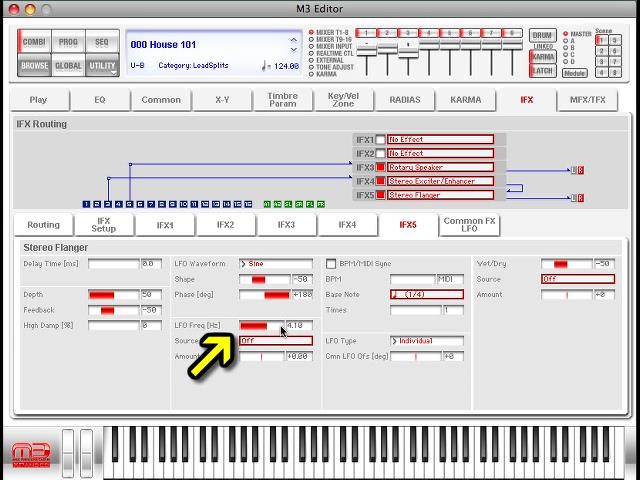
Task: Toggle IFX3 Rotary Speaker on/off
Action: coord(380,167)
